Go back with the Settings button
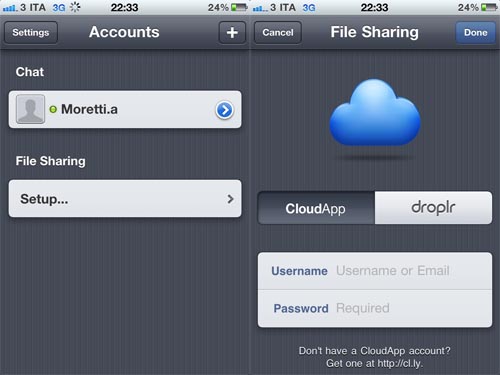500x375 pixels. point(31,32)
